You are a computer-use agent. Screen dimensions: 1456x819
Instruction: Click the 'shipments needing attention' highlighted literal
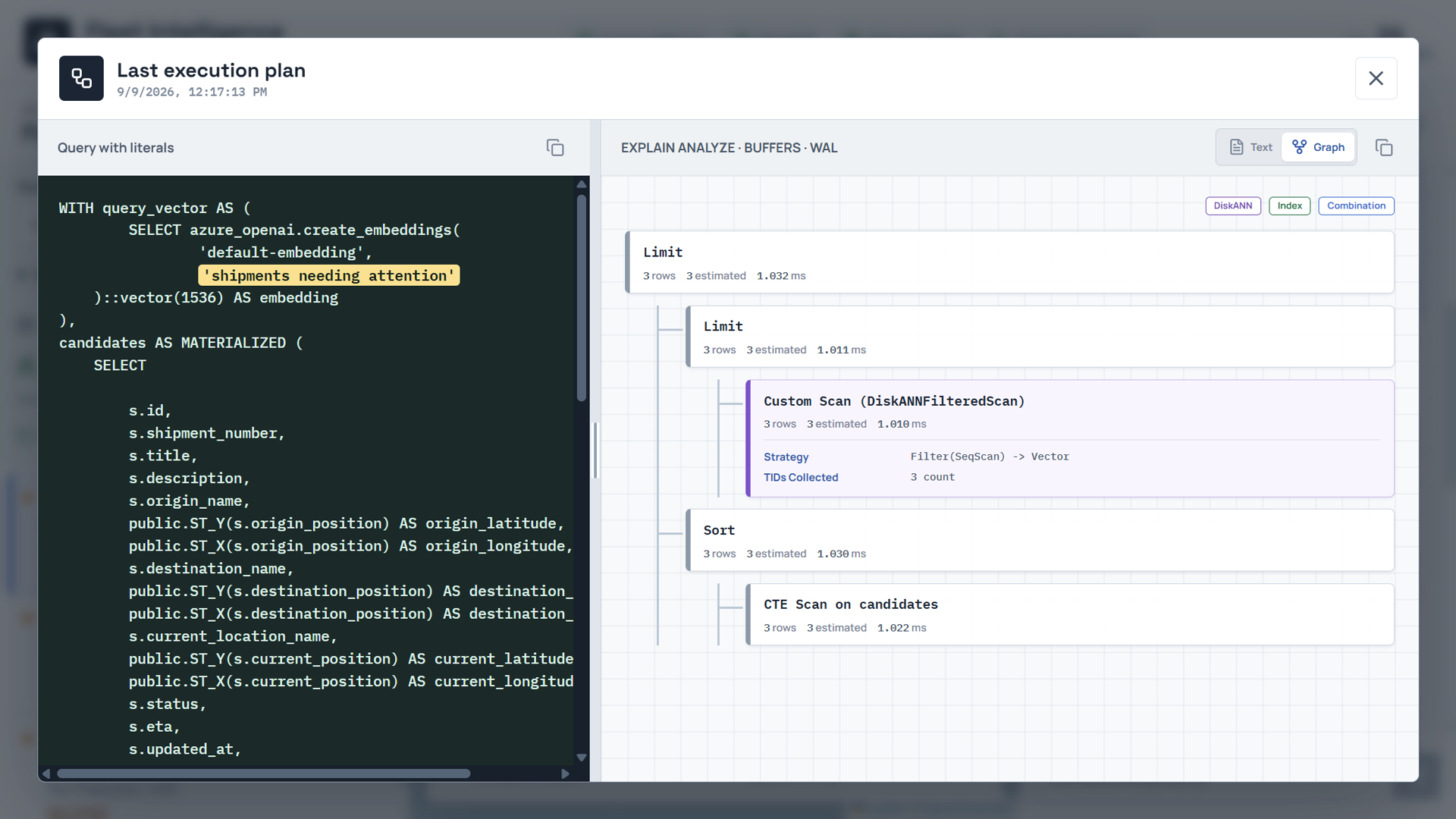pyautogui.click(x=329, y=275)
